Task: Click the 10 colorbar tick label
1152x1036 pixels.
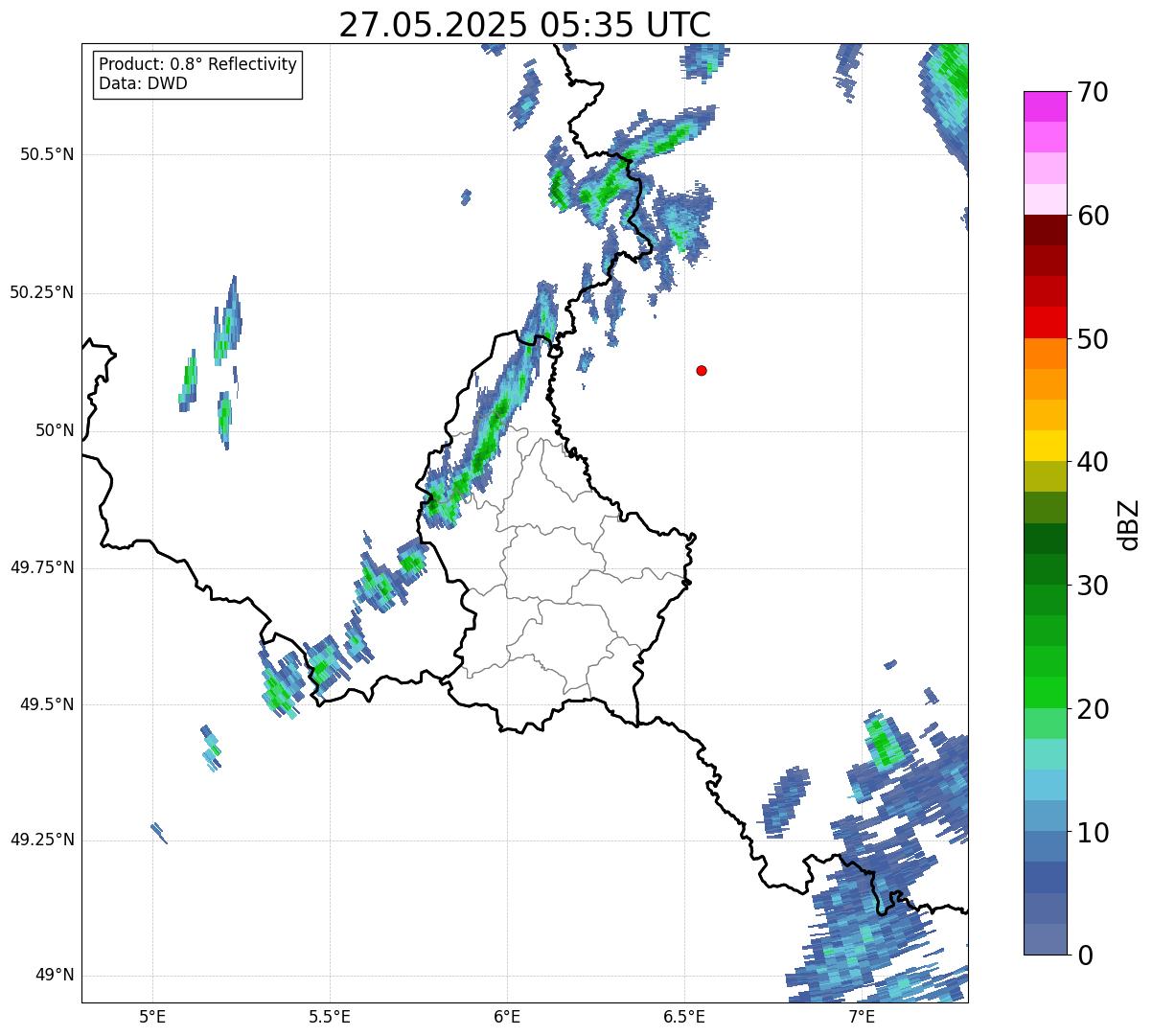Action: pos(1093,832)
